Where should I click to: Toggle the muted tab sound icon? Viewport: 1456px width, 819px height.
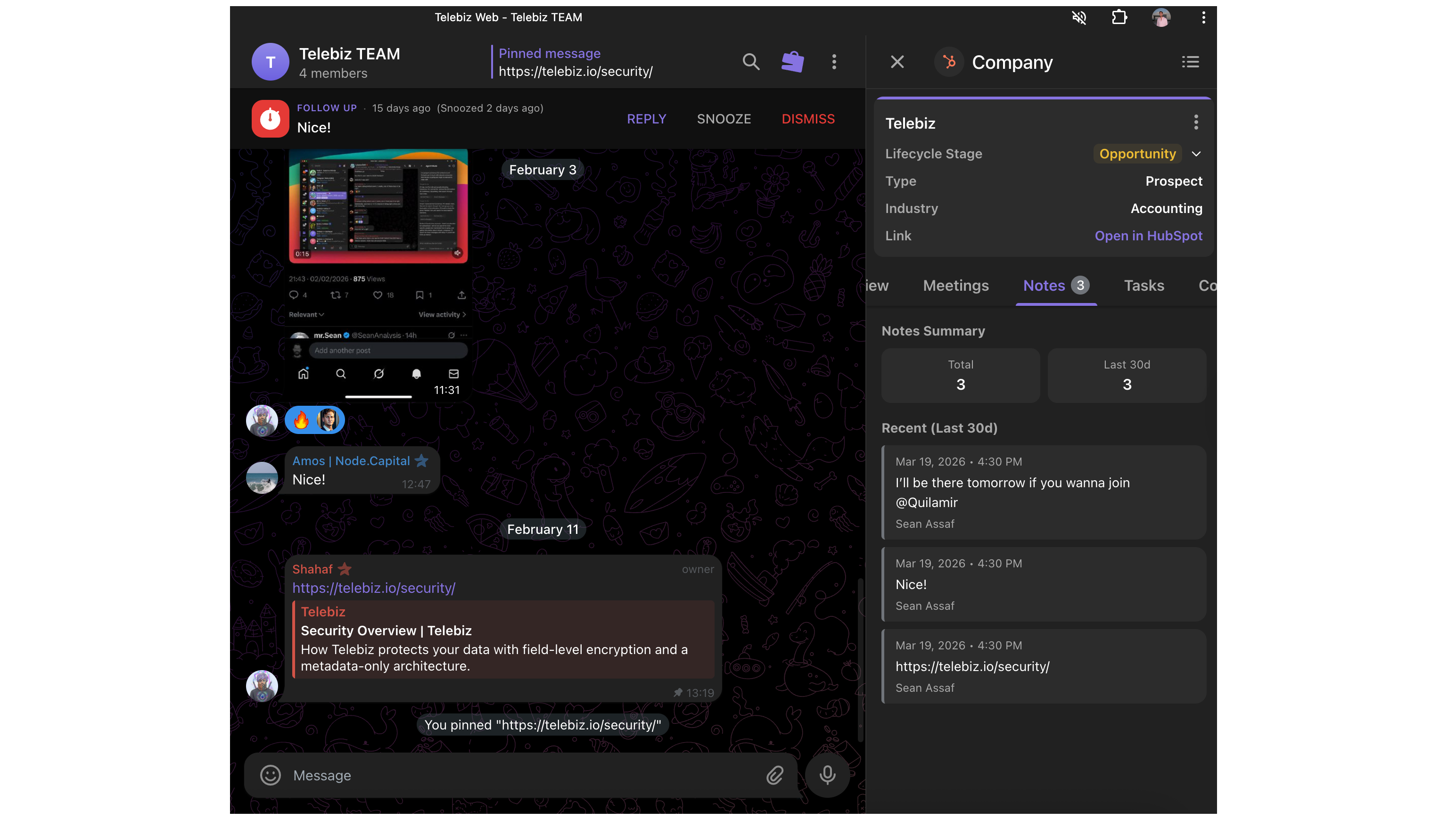[x=1079, y=17]
